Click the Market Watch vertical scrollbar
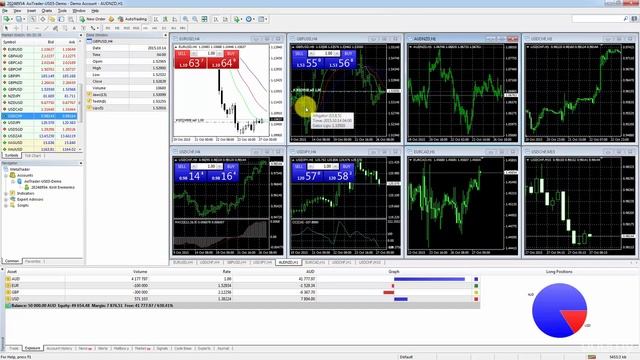 coord(80,102)
